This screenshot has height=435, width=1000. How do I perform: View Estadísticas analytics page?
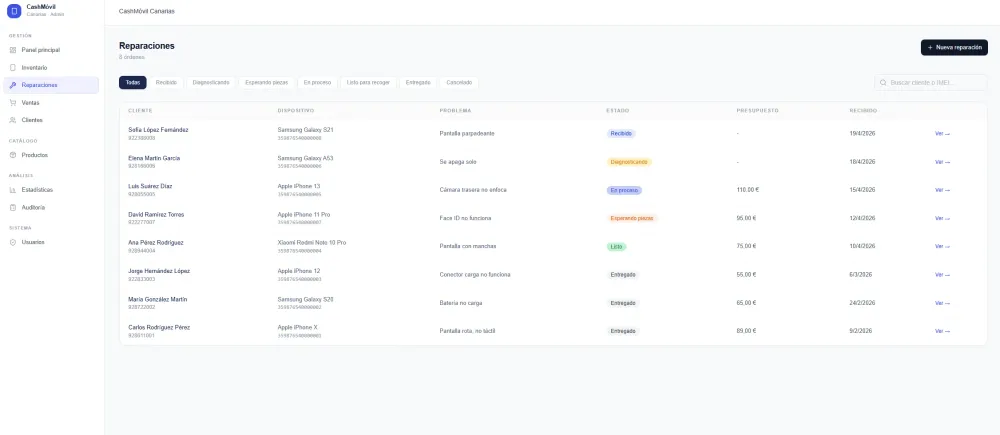(37, 190)
